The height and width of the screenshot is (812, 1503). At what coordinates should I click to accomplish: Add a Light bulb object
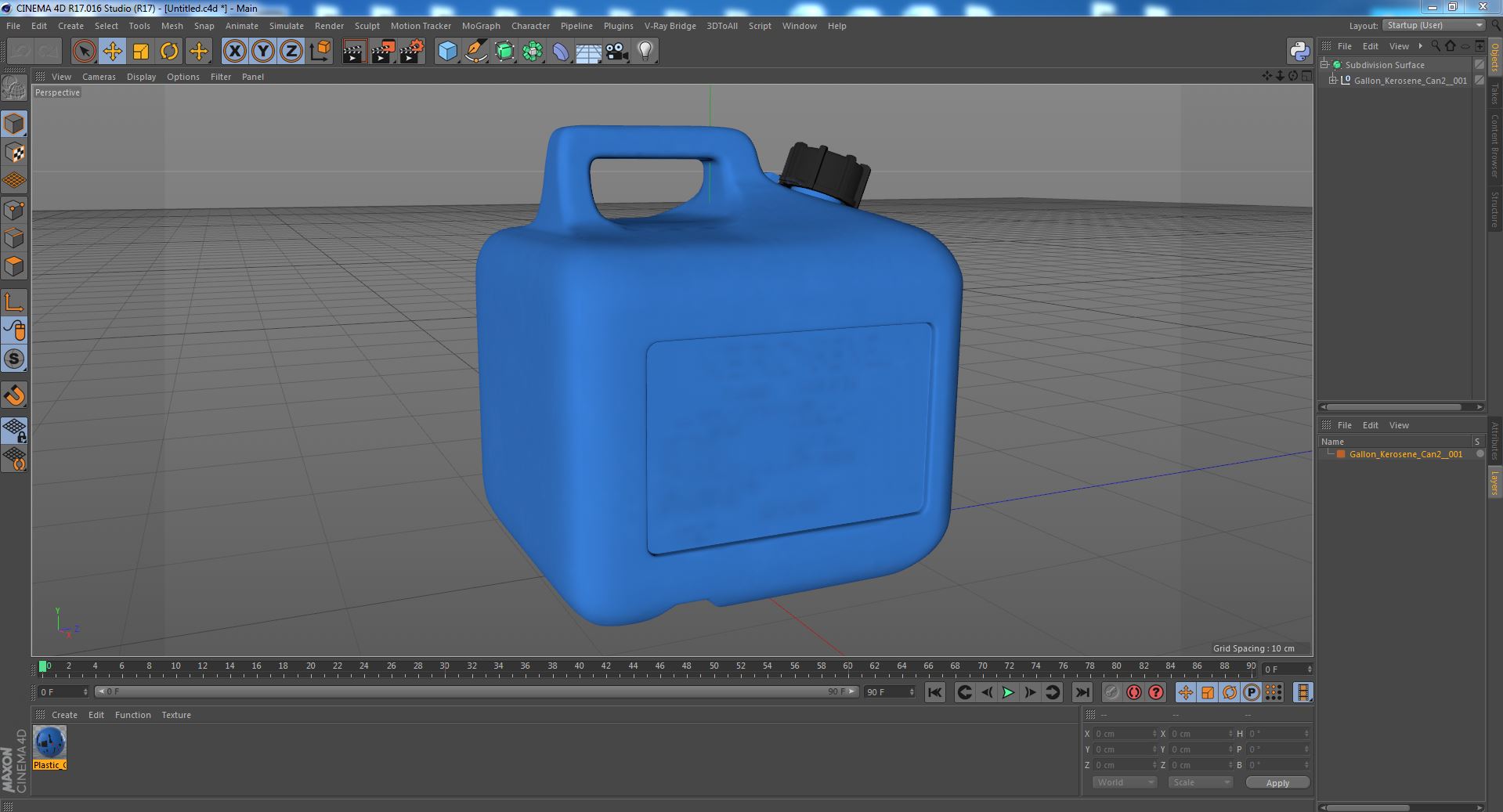coord(645,52)
